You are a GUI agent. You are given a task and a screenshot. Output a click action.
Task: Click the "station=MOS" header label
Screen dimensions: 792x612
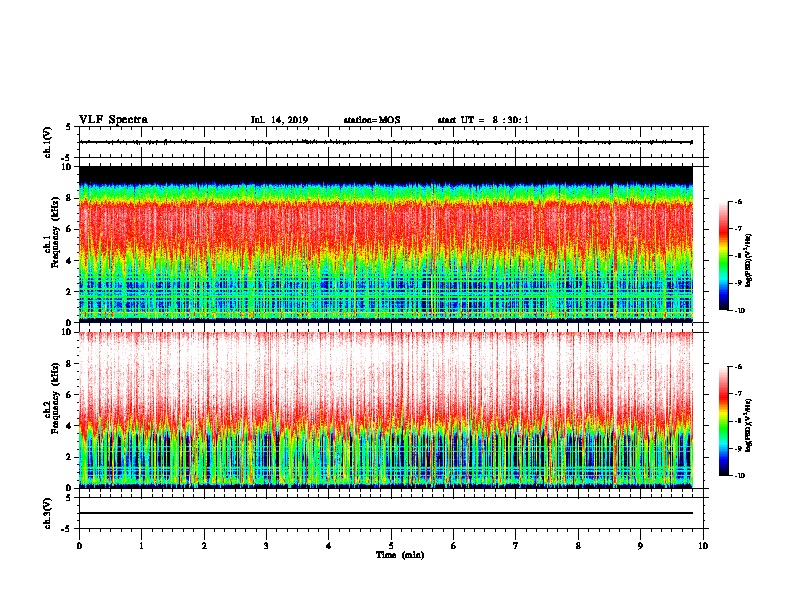click(x=372, y=120)
